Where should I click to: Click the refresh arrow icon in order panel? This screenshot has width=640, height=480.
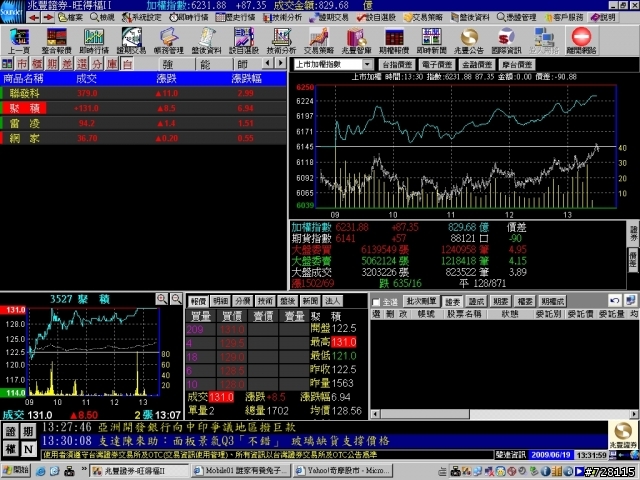point(614,301)
